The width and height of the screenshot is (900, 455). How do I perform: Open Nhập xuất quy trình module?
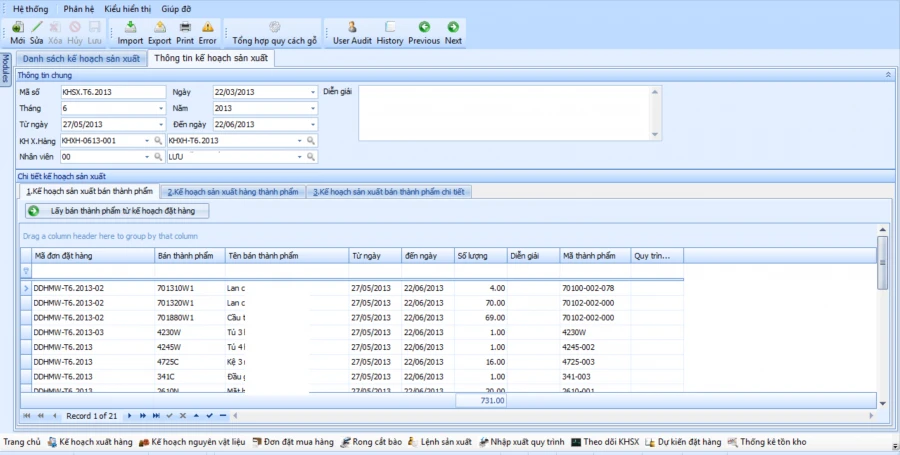coord(522,442)
